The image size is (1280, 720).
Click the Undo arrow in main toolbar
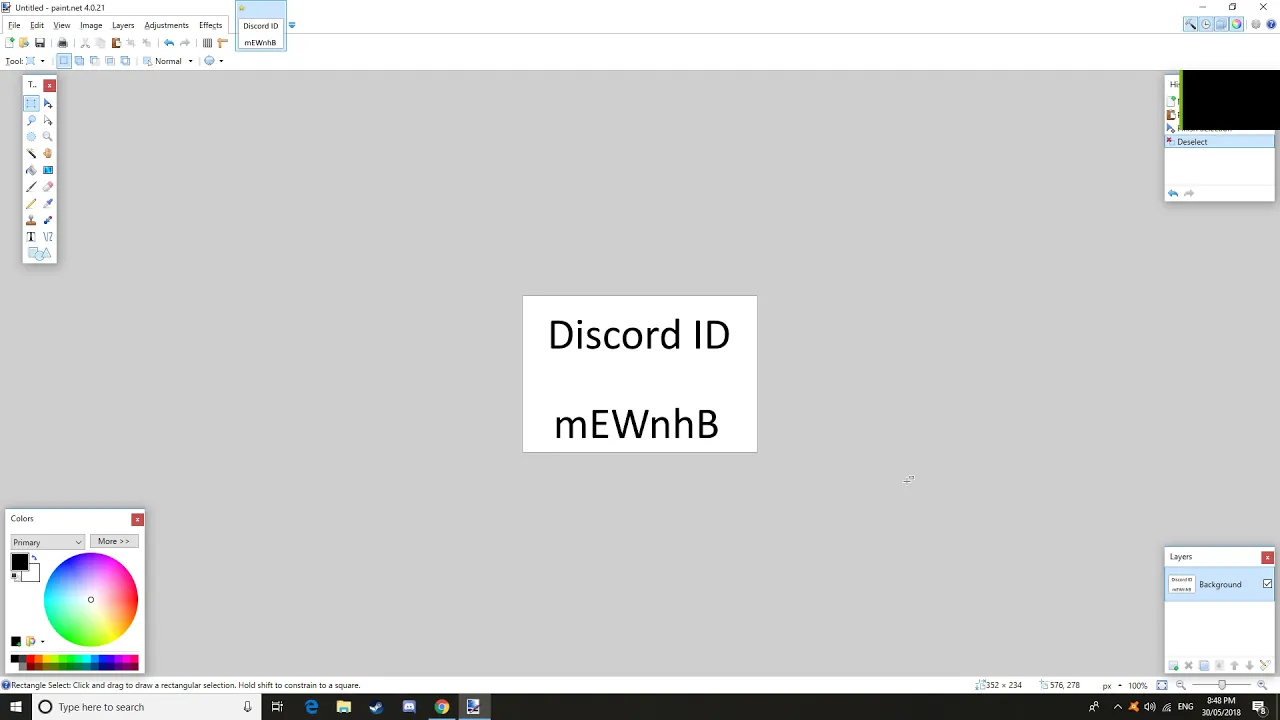pos(169,43)
